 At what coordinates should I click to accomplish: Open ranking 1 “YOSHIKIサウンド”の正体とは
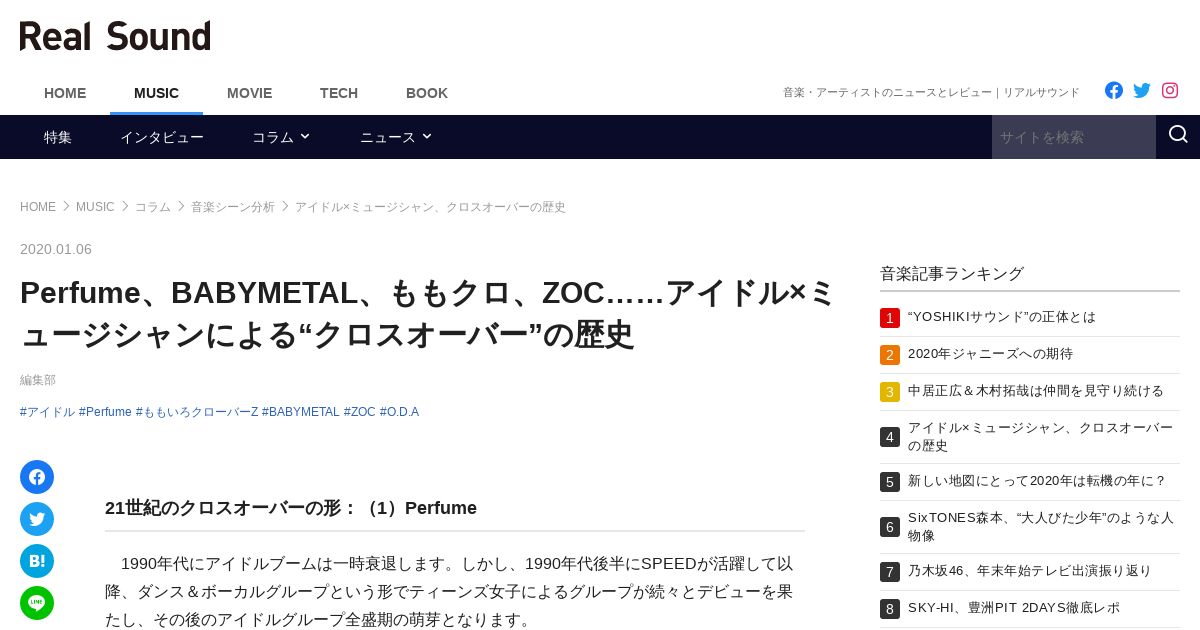click(x=1002, y=317)
